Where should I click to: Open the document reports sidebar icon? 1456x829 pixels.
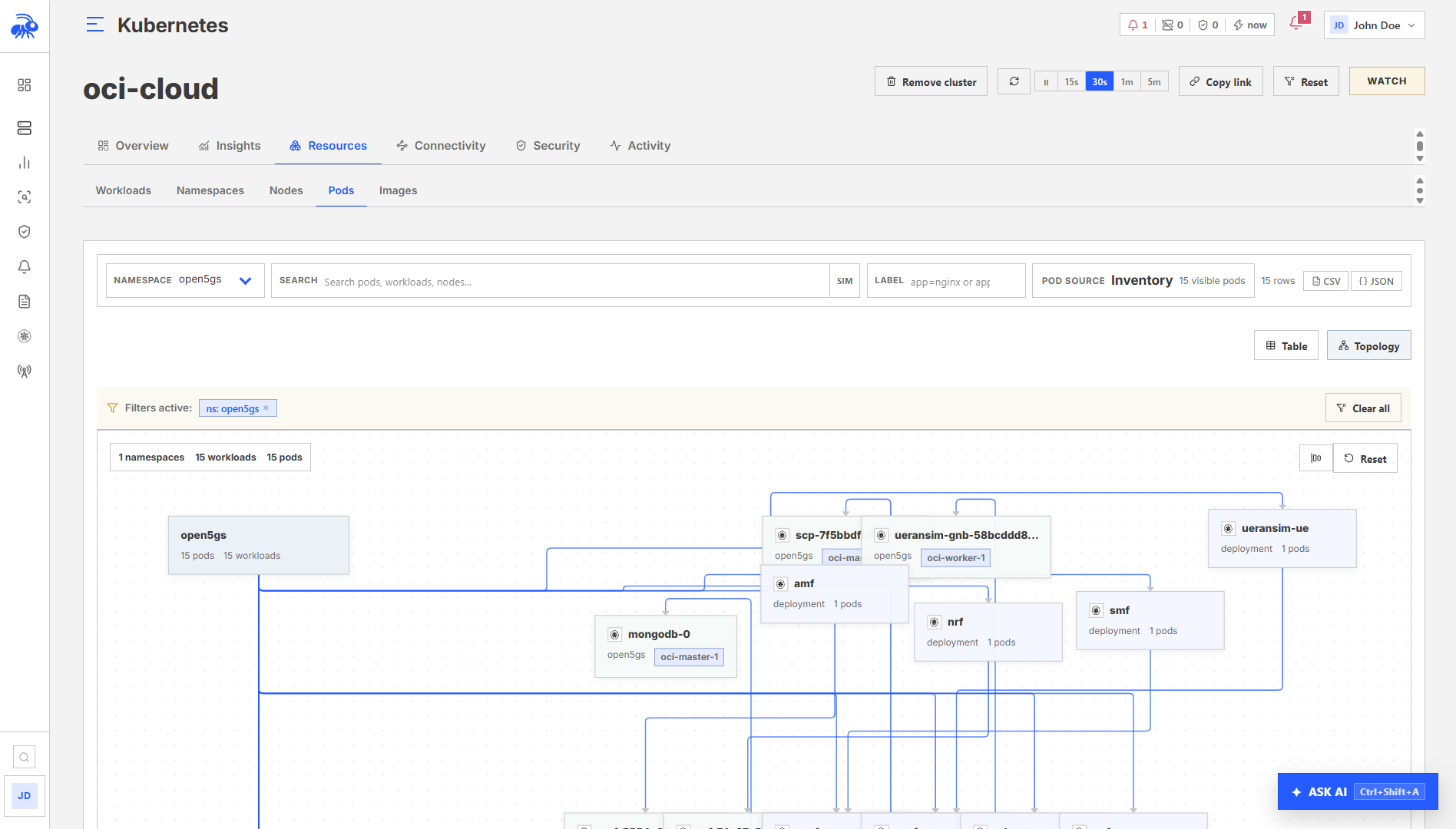(25, 301)
